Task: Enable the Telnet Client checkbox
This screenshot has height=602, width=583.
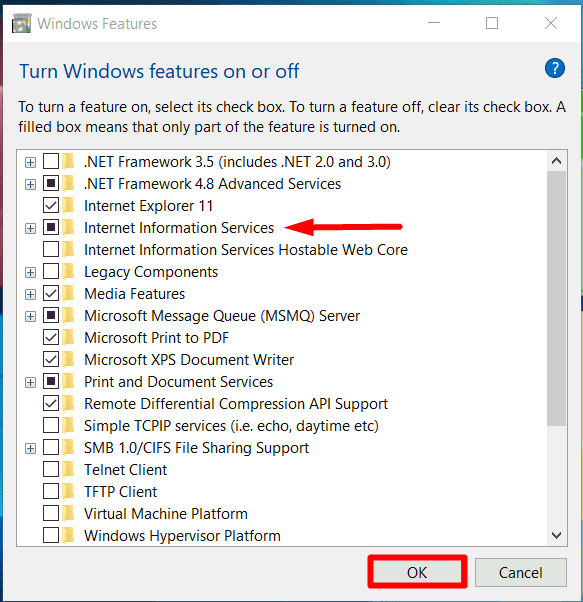Action: tap(51, 469)
